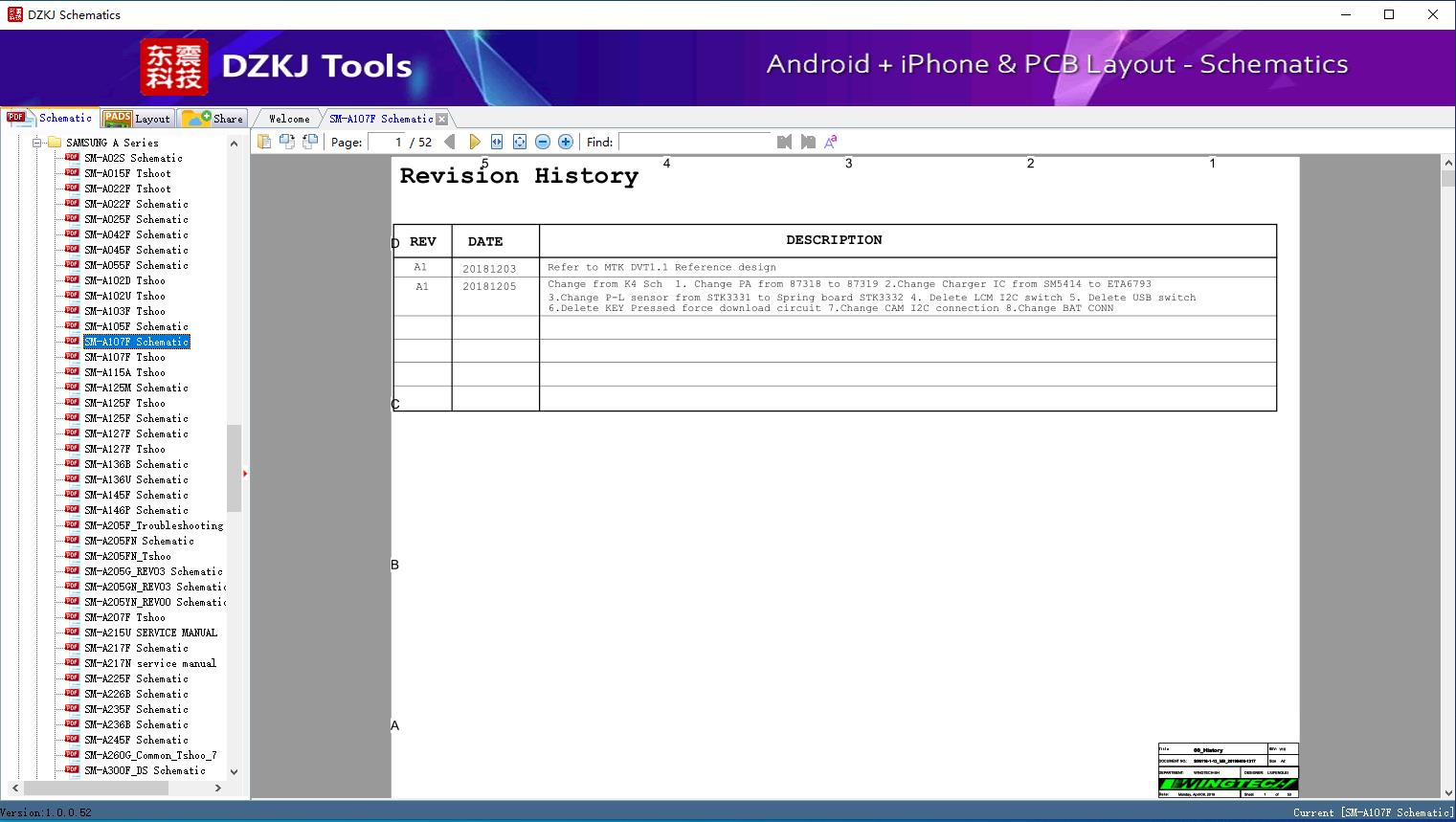
Task: Switch to the Schematic panel tab
Action: click(x=49, y=118)
